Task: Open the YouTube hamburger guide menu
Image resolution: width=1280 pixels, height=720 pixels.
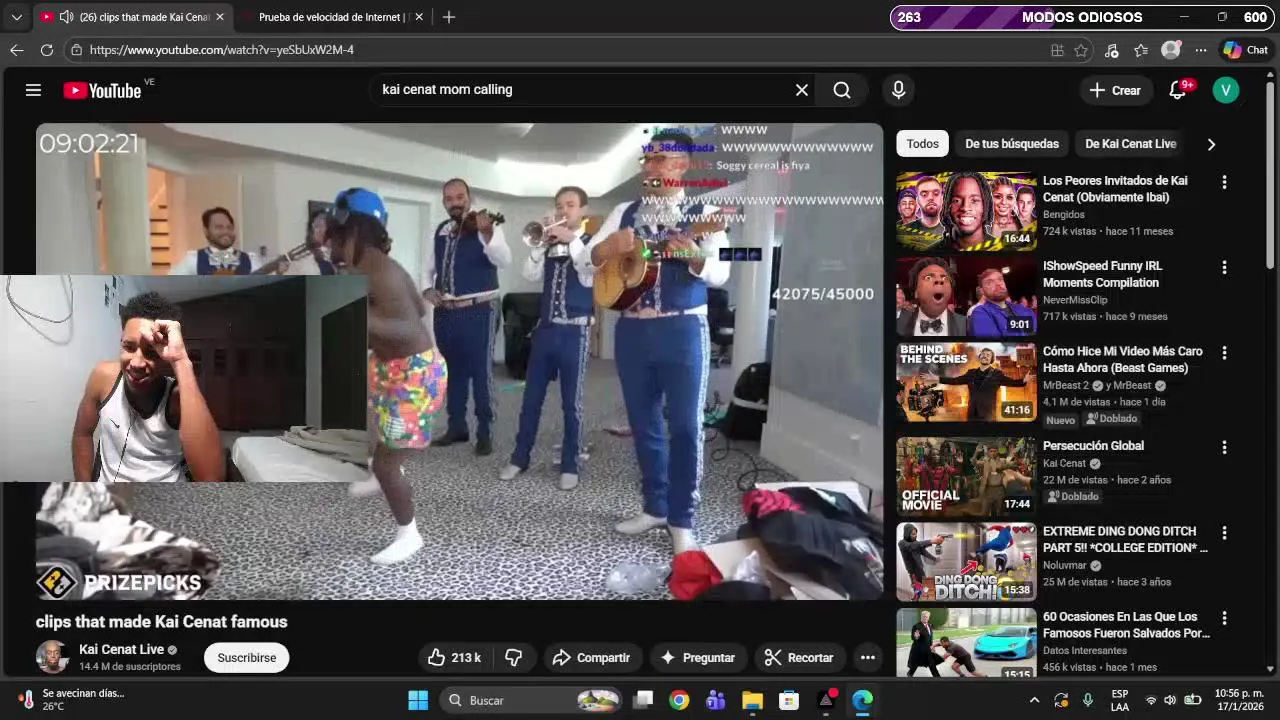Action: [x=33, y=90]
